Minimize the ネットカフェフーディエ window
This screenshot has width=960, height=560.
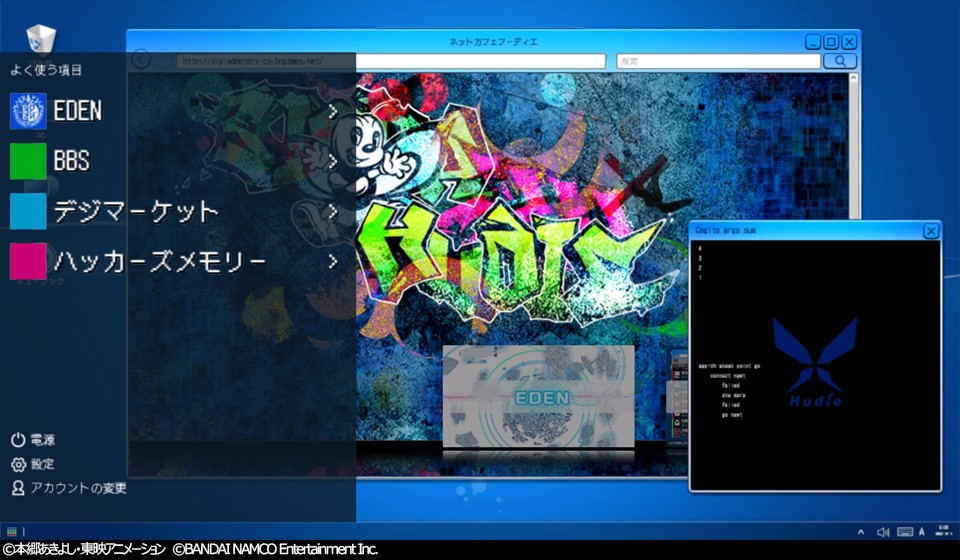coord(813,42)
